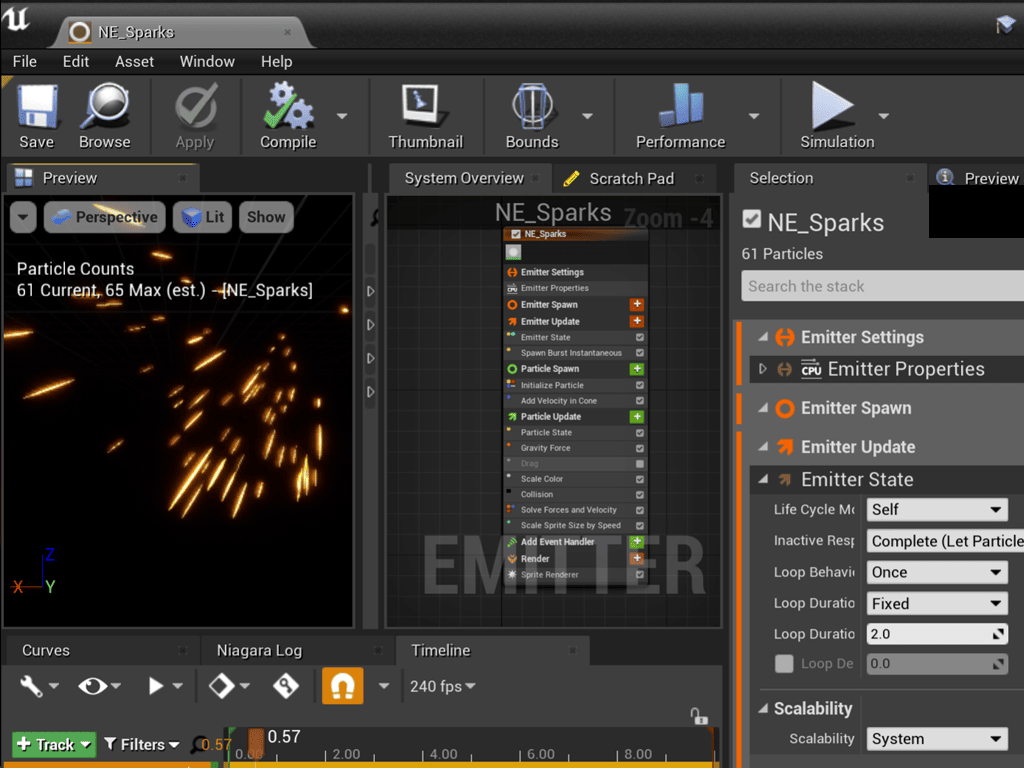Open the Window menu
The image size is (1024, 768).
point(207,61)
